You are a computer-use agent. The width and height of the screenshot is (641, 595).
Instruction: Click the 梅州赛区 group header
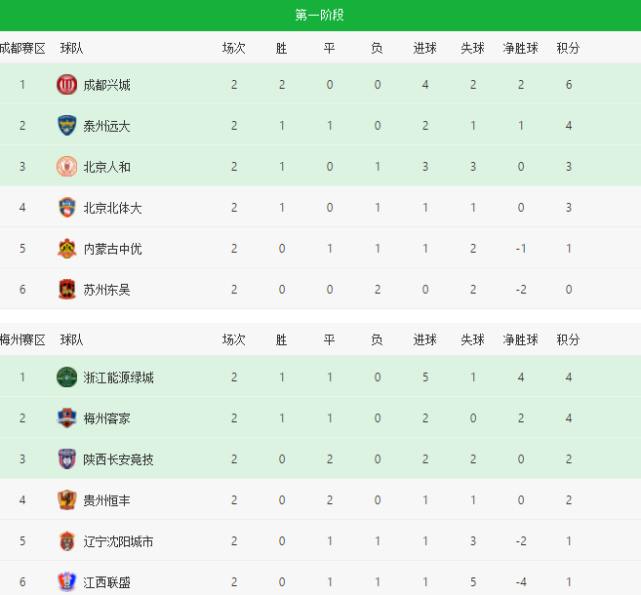[x=22, y=340]
